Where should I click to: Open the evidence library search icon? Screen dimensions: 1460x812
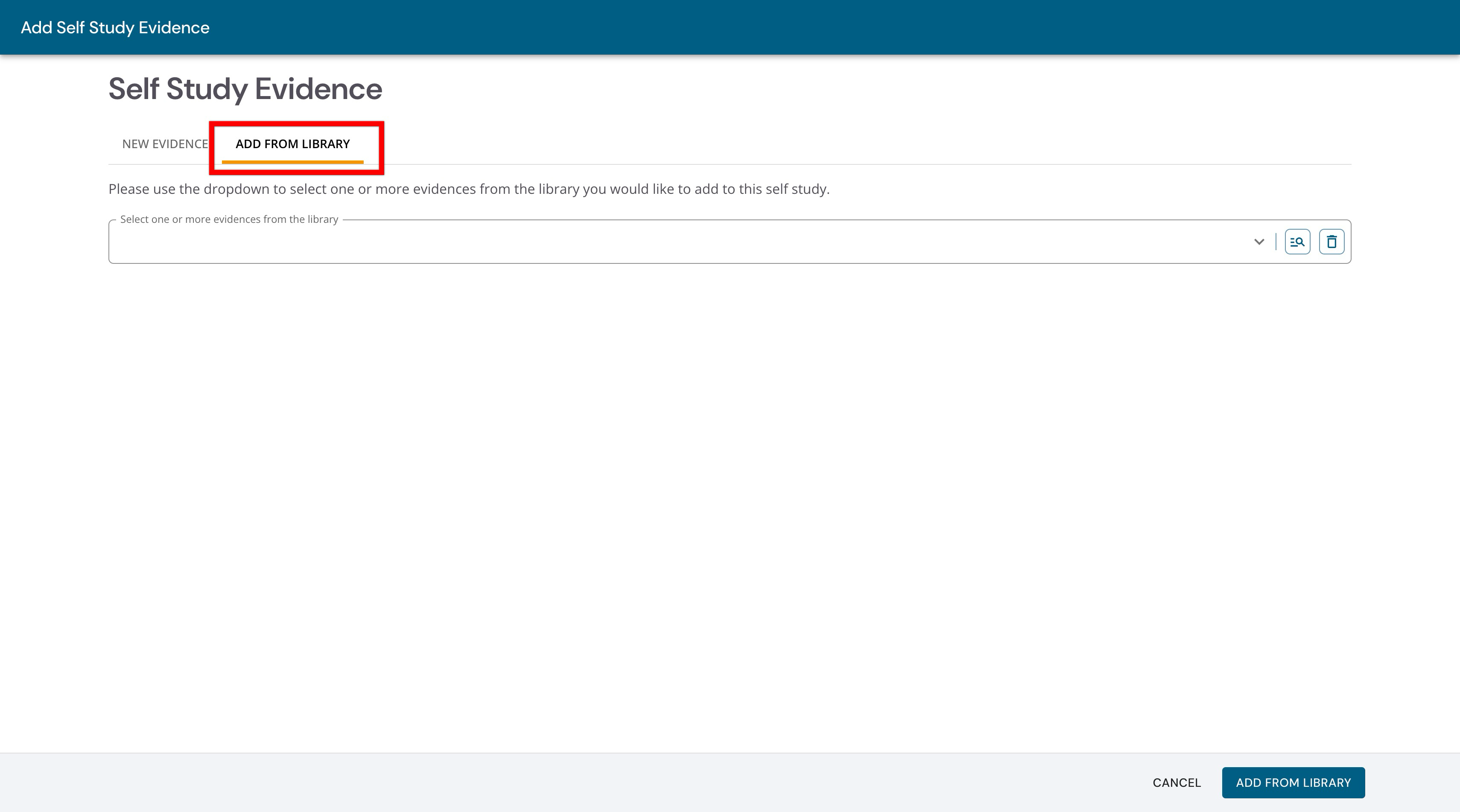pos(1297,242)
